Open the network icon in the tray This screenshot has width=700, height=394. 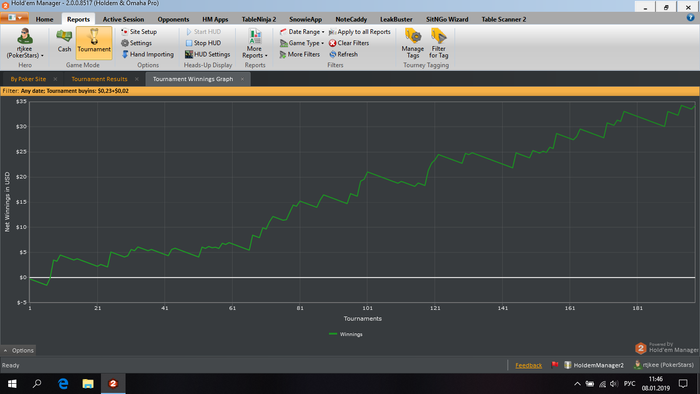pyautogui.click(x=602, y=384)
